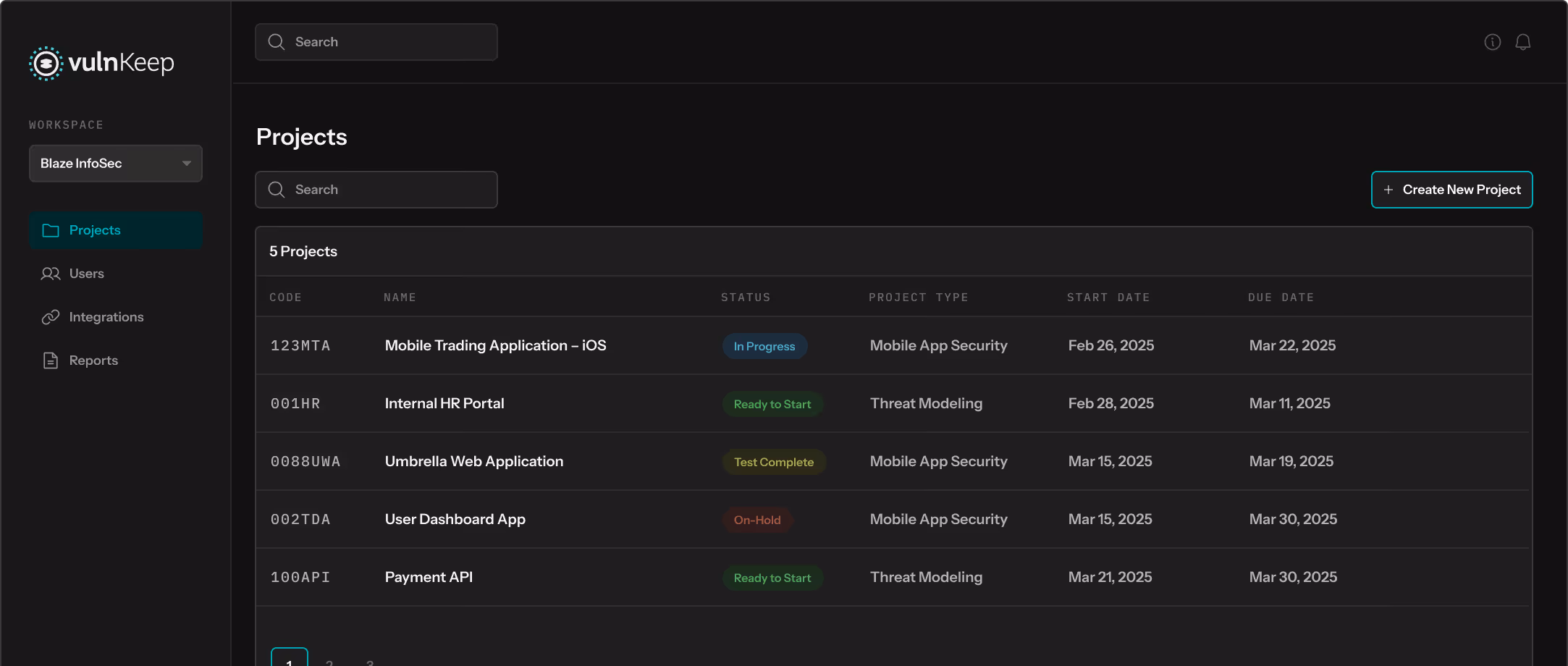The width and height of the screenshot is (1568, 666).
Task: Click the plus icon on Create New Project
Action: (x=1388, y=190)
